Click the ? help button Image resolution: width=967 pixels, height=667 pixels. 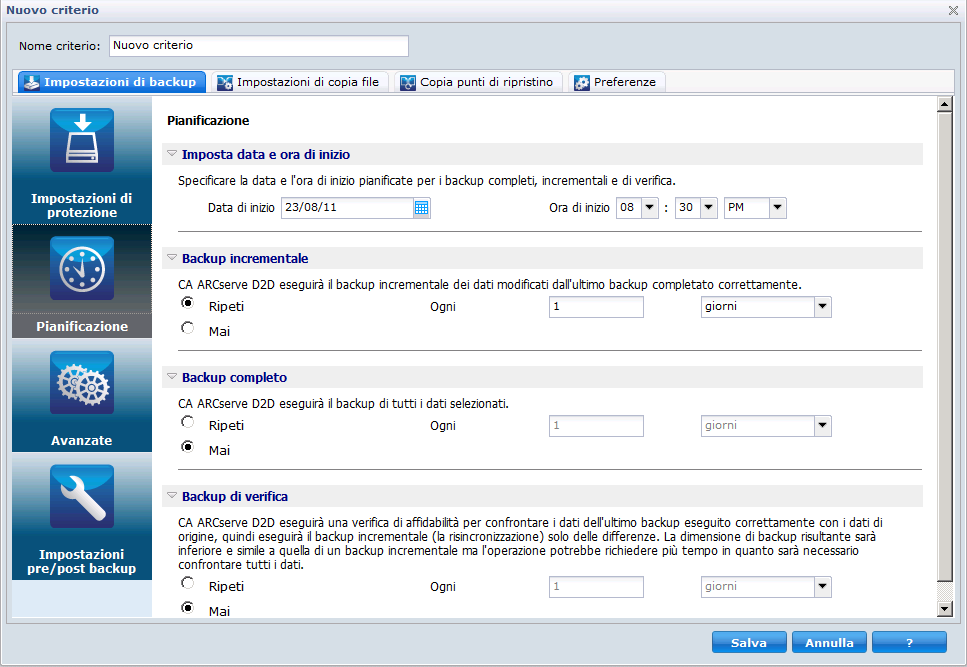909,642
